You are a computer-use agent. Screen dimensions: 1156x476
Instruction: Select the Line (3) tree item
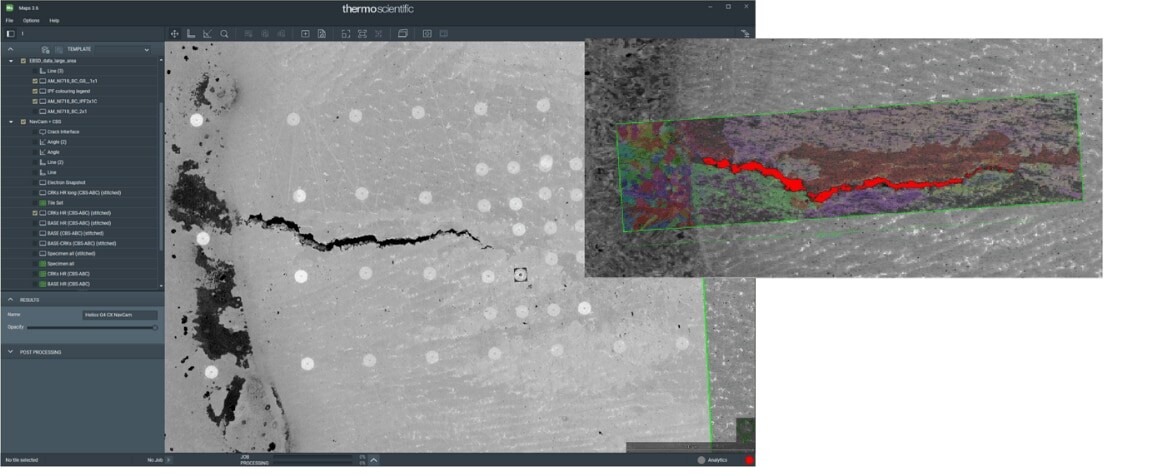click(x=55, y=71)
